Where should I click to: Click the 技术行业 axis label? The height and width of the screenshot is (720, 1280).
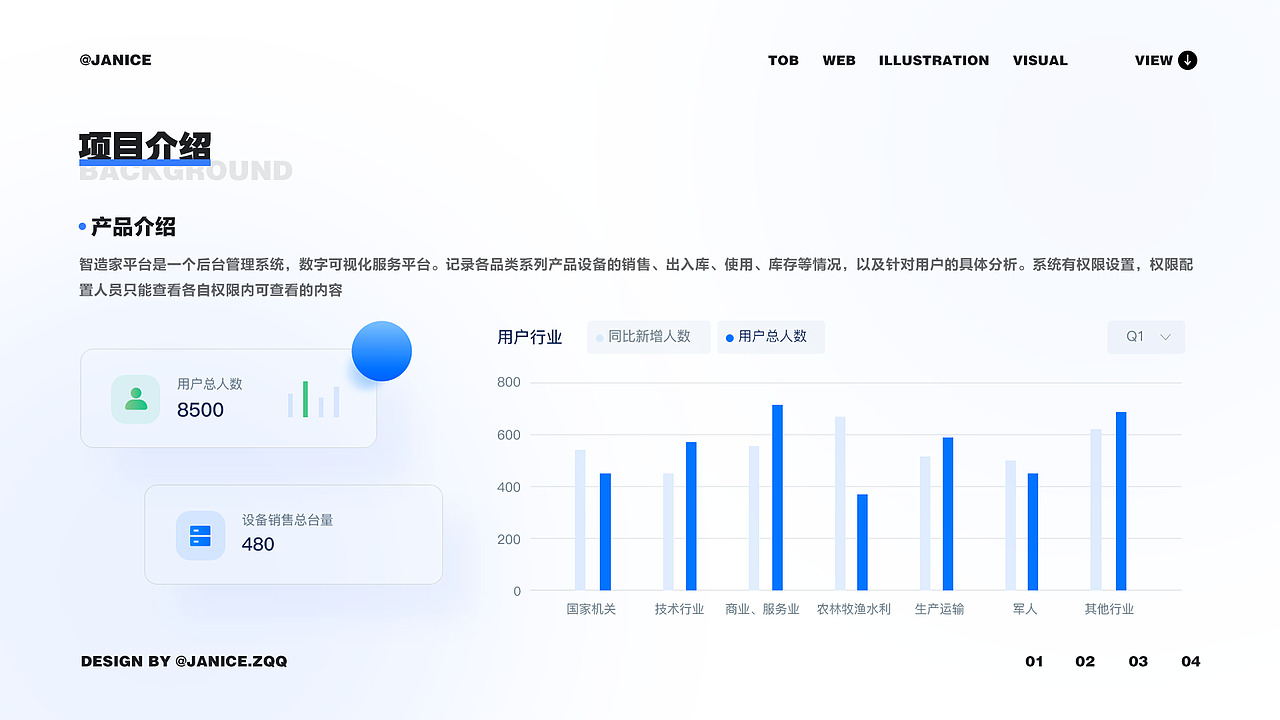pyautogui.click(x=679, y=609)
